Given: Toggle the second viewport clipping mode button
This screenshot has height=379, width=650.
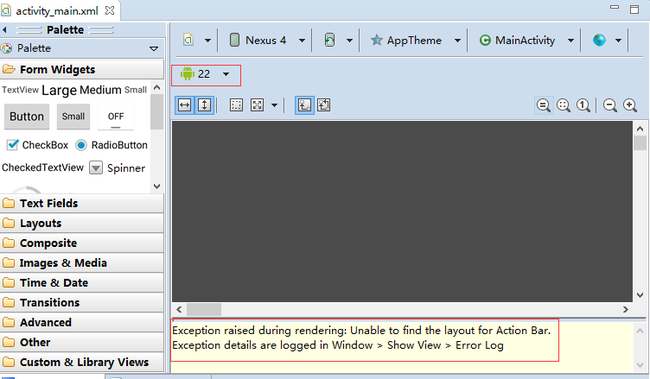Looking at the screenshot, I should pyautogui.click(x=324, y=105).
